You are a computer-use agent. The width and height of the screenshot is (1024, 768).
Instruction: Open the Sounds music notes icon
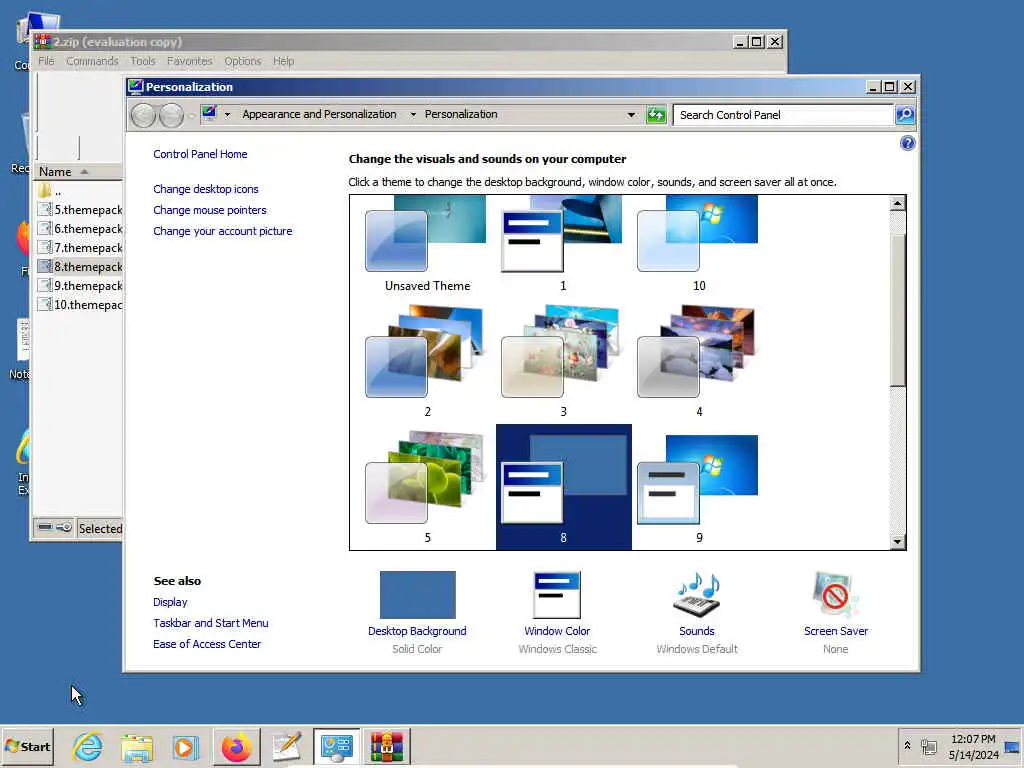[697, 595]
